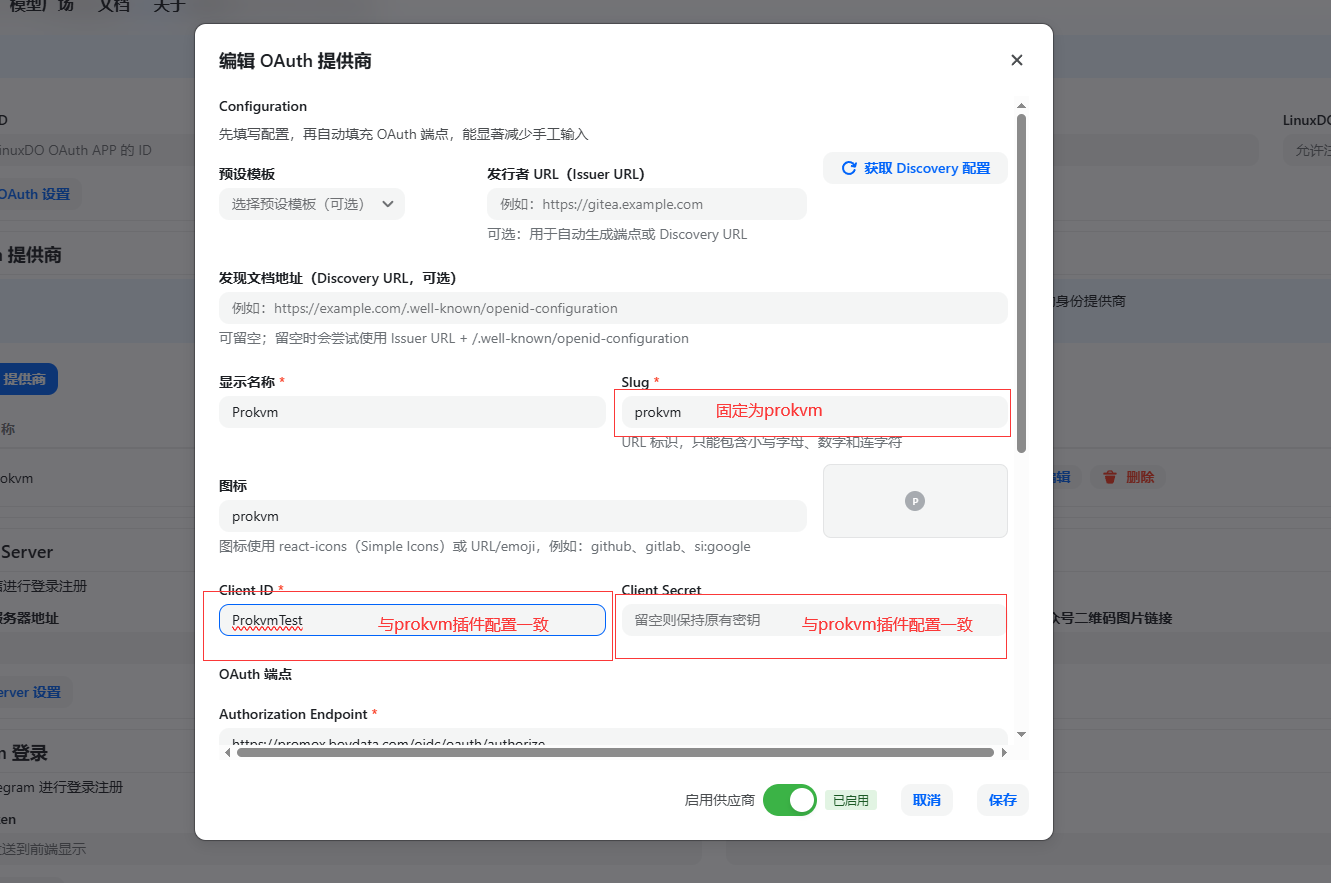
Task: Click the circular P icon preview
Action: click(914, 501)
